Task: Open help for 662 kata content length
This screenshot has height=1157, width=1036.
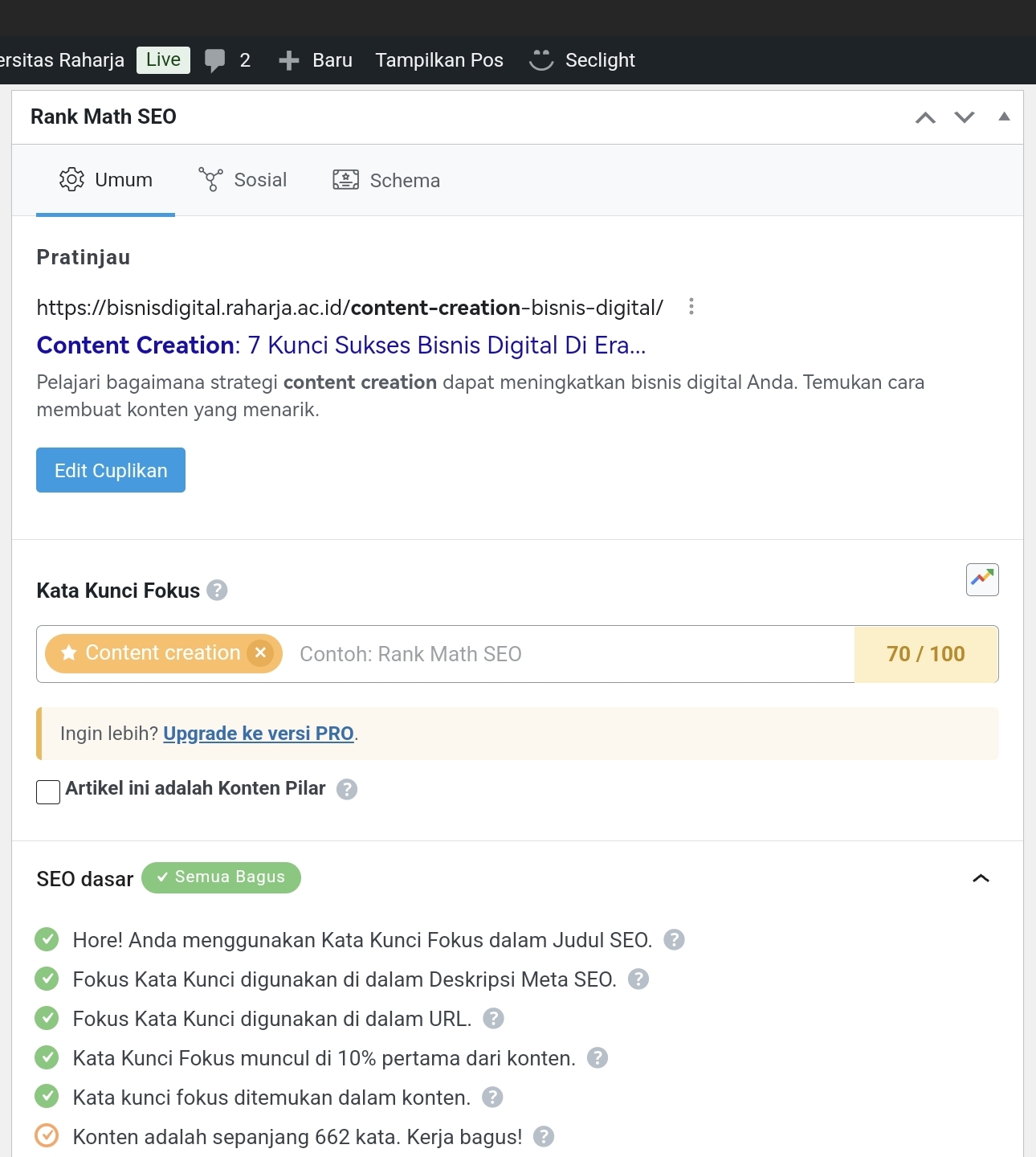Action: (x=544, y=1137)
